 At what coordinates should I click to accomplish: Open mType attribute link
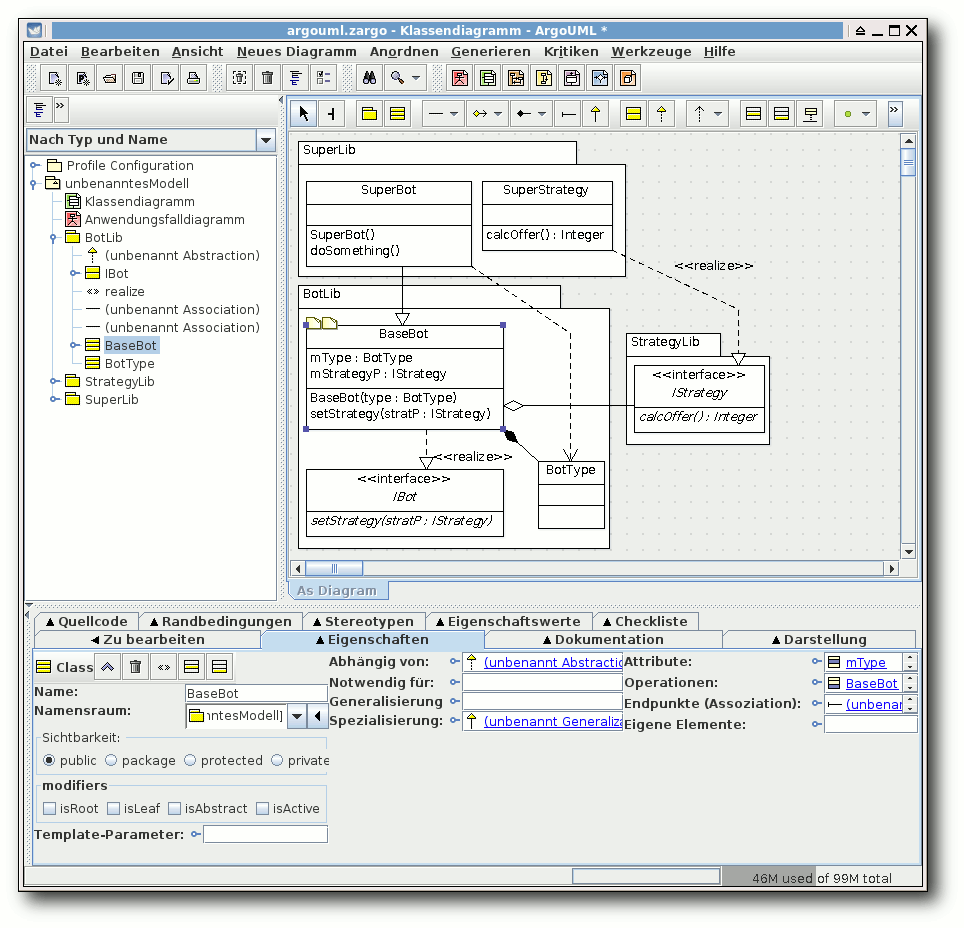tap(866, 663)
